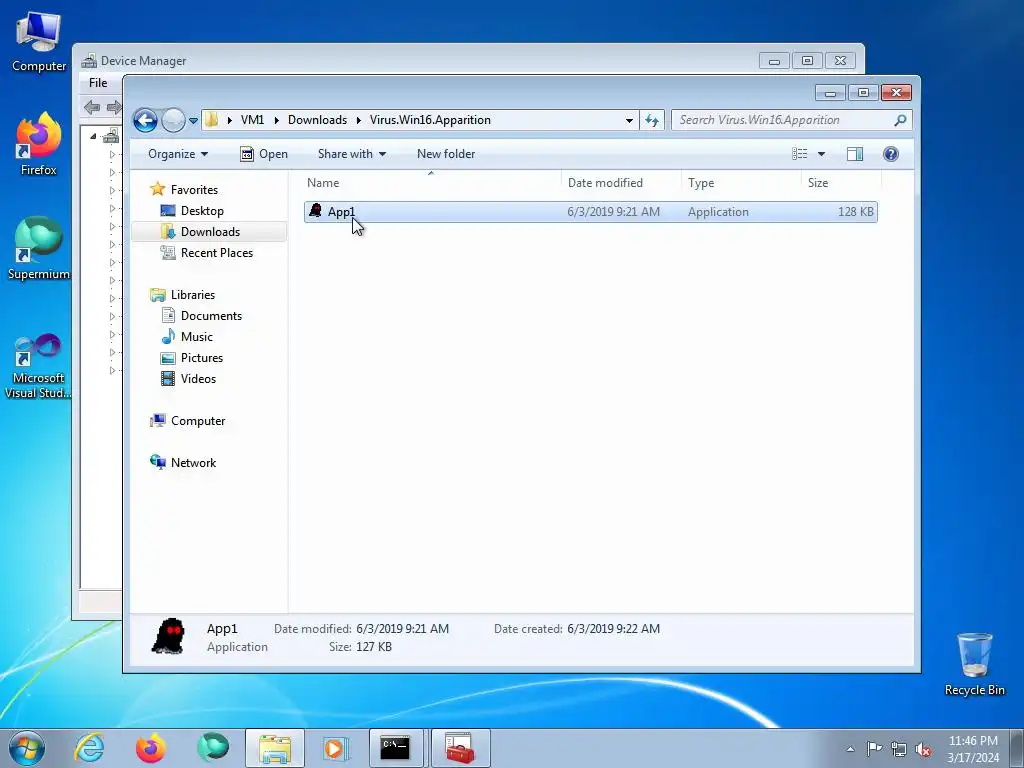Click the Windows Start button
Screen dimensions: 1024x768
tap(27, 748)
